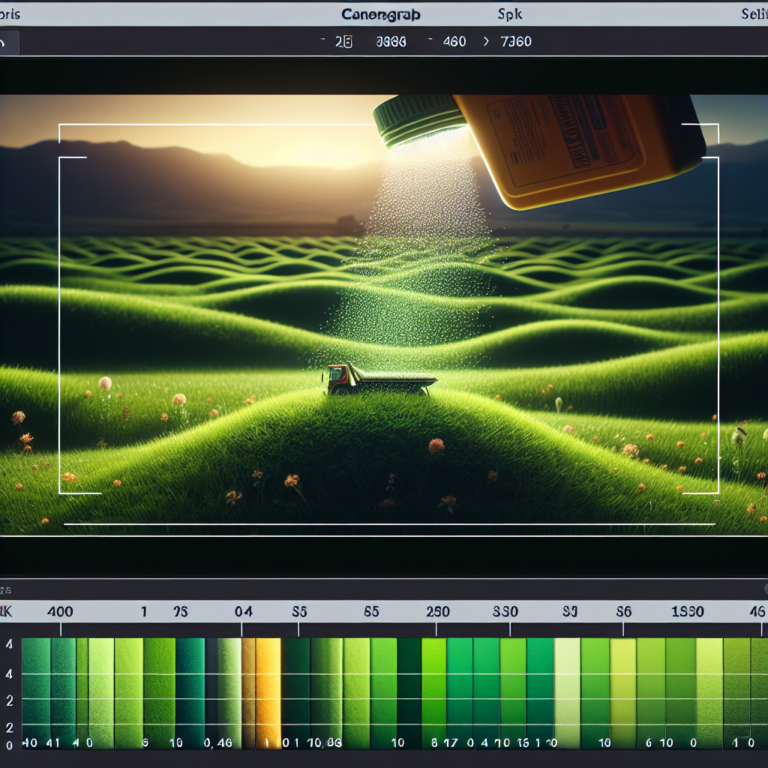Viewport: 768px width, 768px height.
Task: Jump to the tick under 250
Action: click(436, 629)
